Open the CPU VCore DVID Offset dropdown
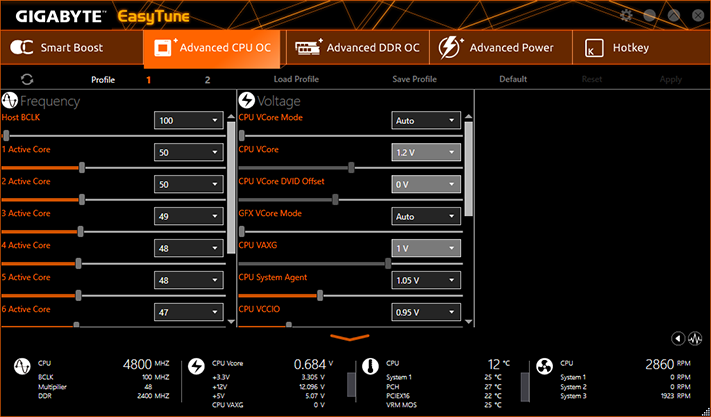The image size is (711, 417). (x=426, y=184)
